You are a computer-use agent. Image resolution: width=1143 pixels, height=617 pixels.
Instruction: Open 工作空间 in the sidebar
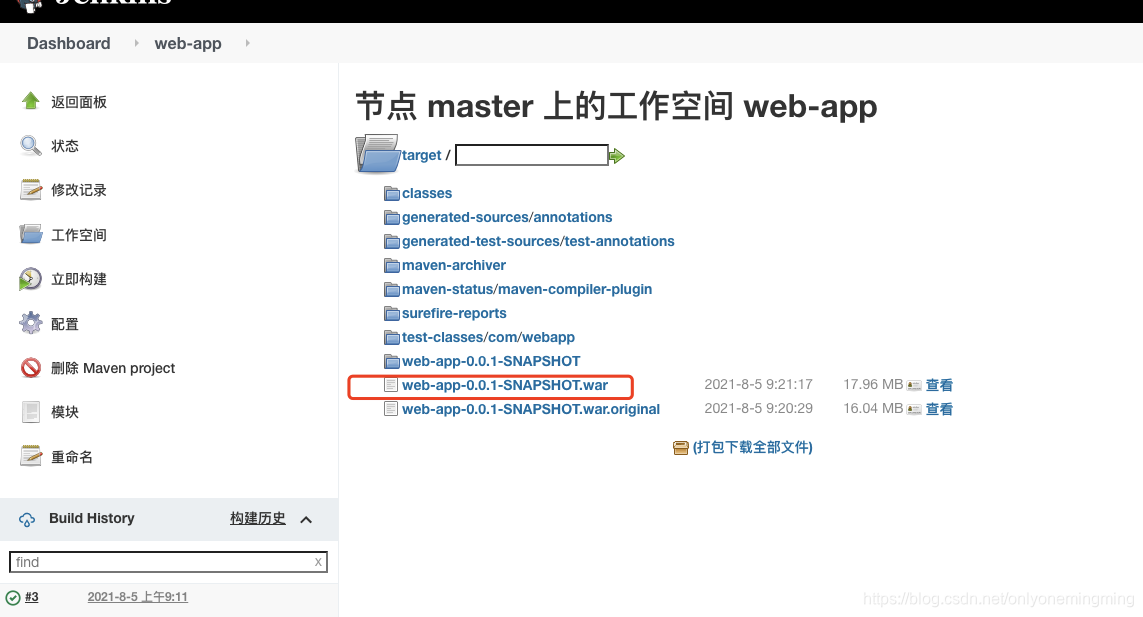[79, 235]
